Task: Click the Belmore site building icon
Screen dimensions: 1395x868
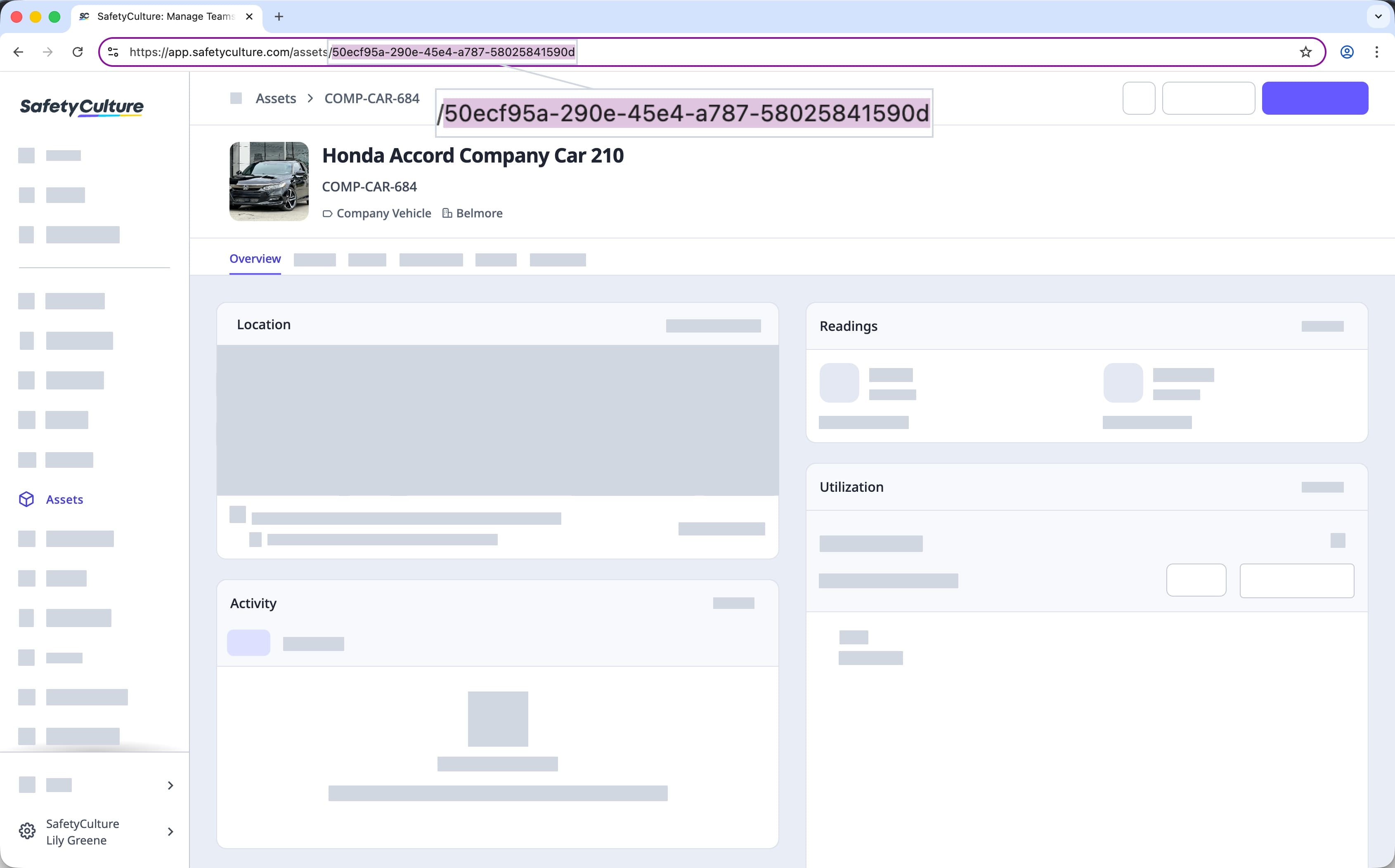Action: click(x=447, y=213)
